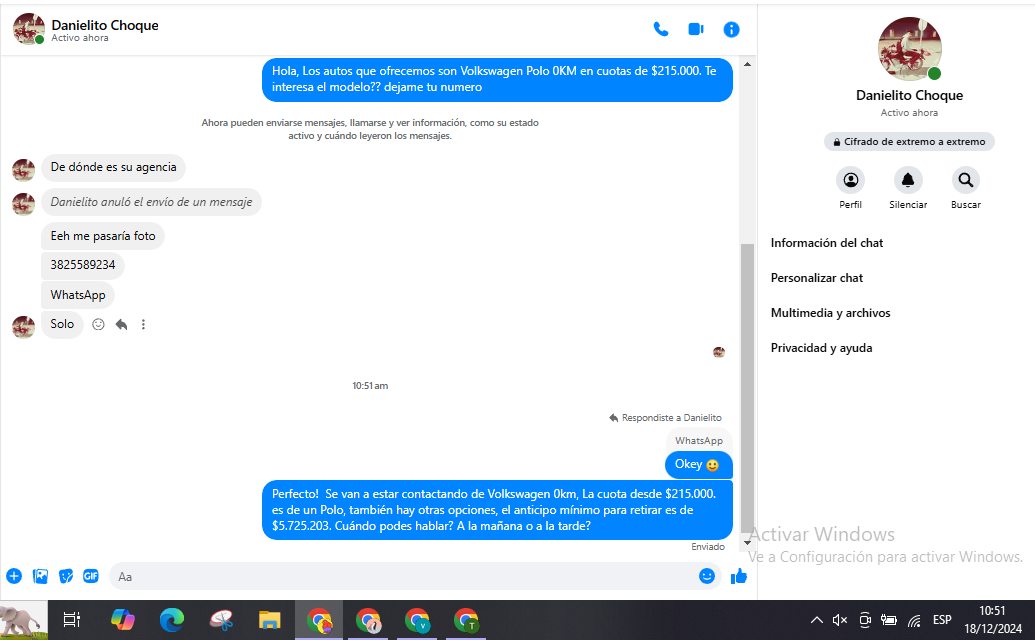Click the Silenciar bell icon
1035x640 pixels.
click(908, 181)
